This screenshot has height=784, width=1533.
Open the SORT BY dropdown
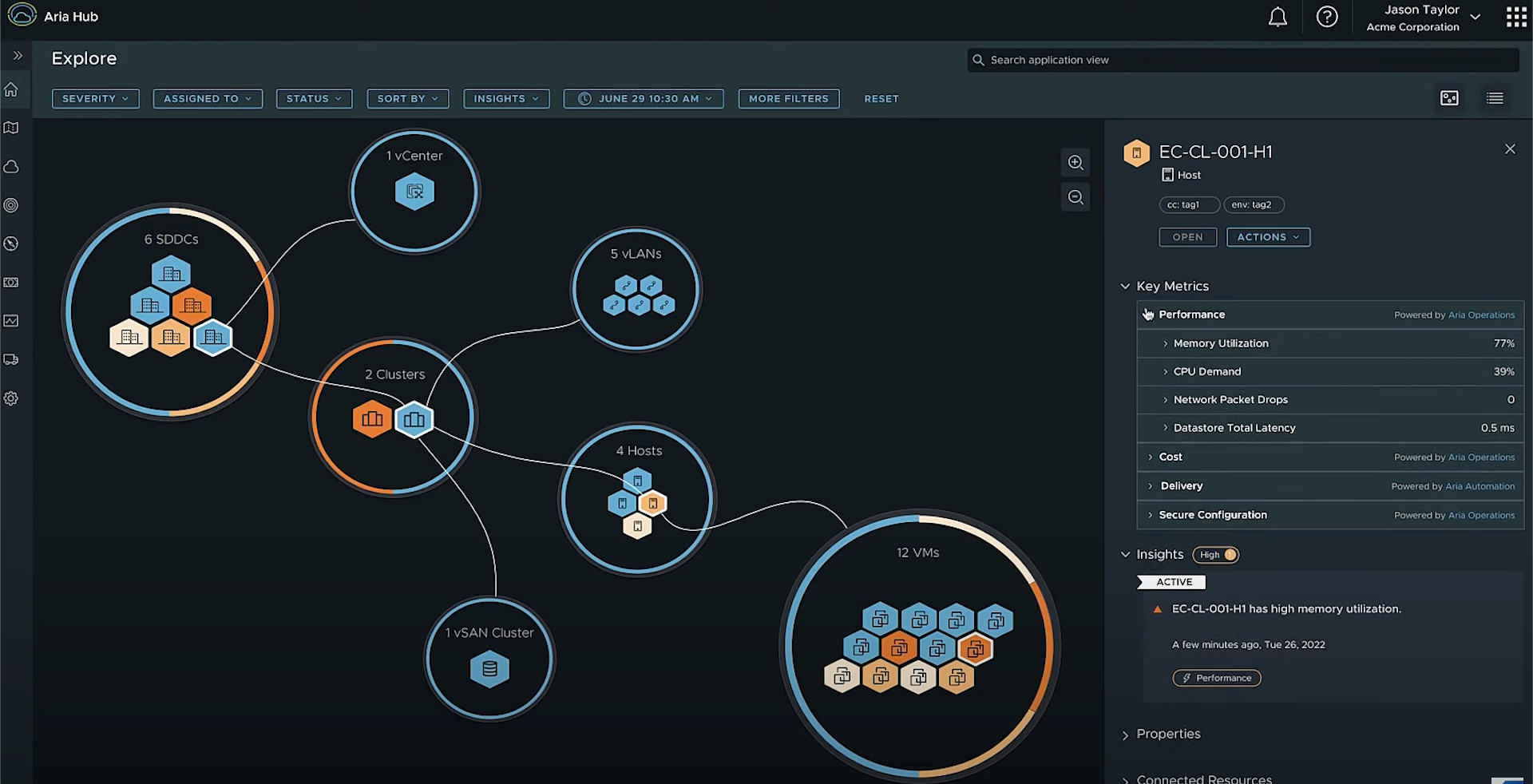[407, 98]
